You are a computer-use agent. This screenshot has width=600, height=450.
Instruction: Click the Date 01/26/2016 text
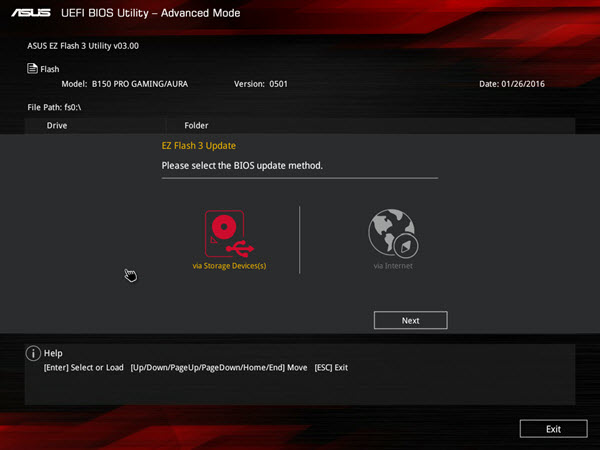[512, 84]
